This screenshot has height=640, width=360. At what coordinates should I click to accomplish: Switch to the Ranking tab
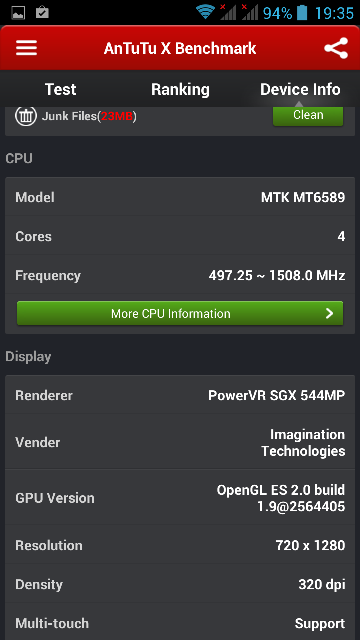pyautogui.click(x=180, y=89)
